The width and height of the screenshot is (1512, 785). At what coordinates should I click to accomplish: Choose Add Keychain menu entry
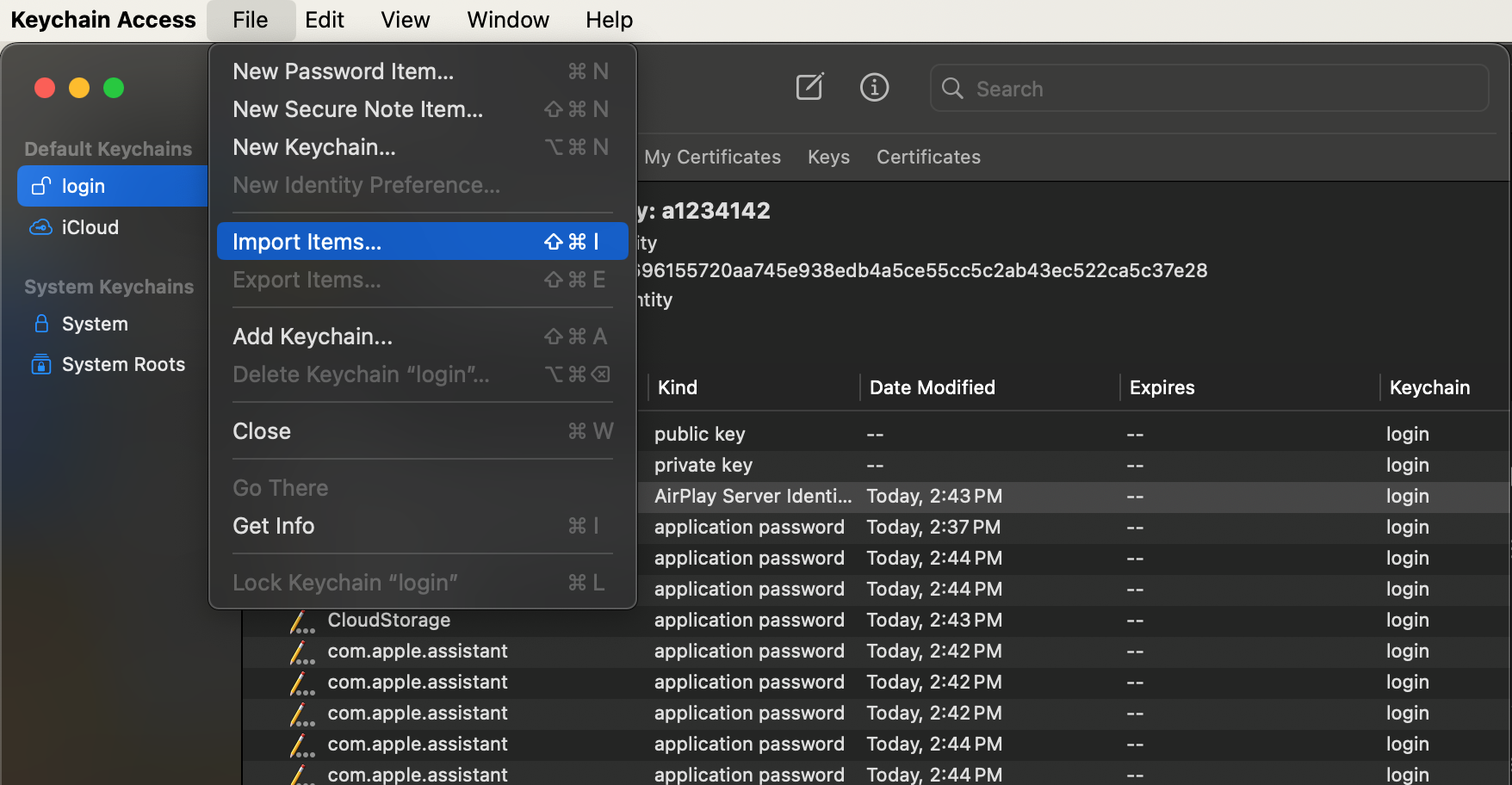pyautogui.click(x=422, y=337)
